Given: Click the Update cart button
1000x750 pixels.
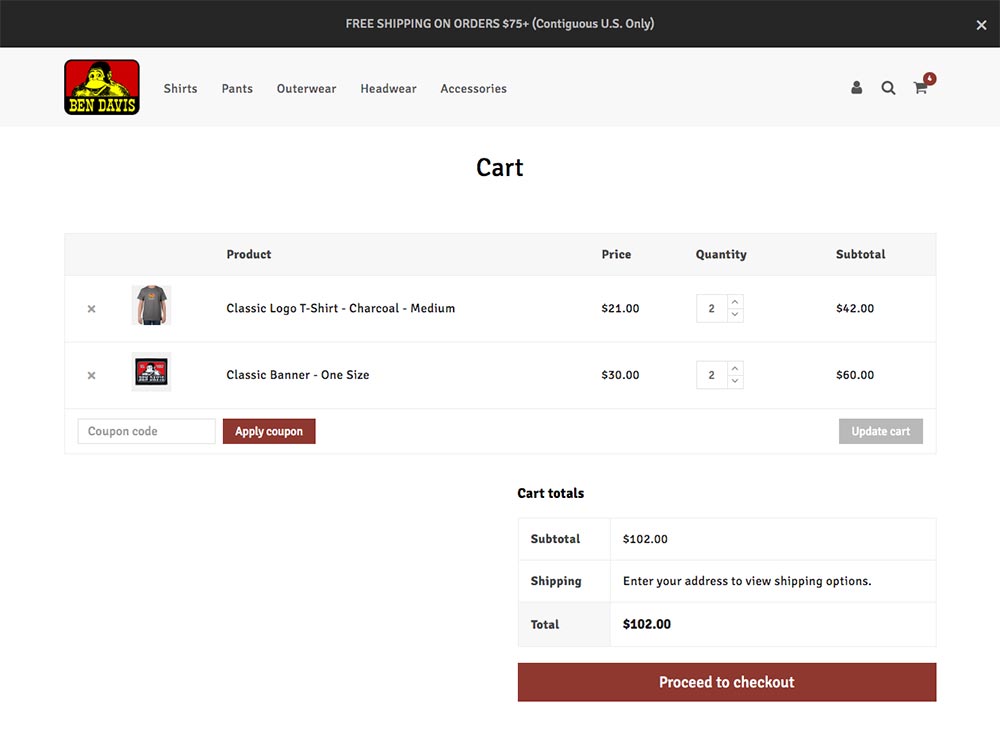Looking at the screenshot, I should (x=881, y=431).
